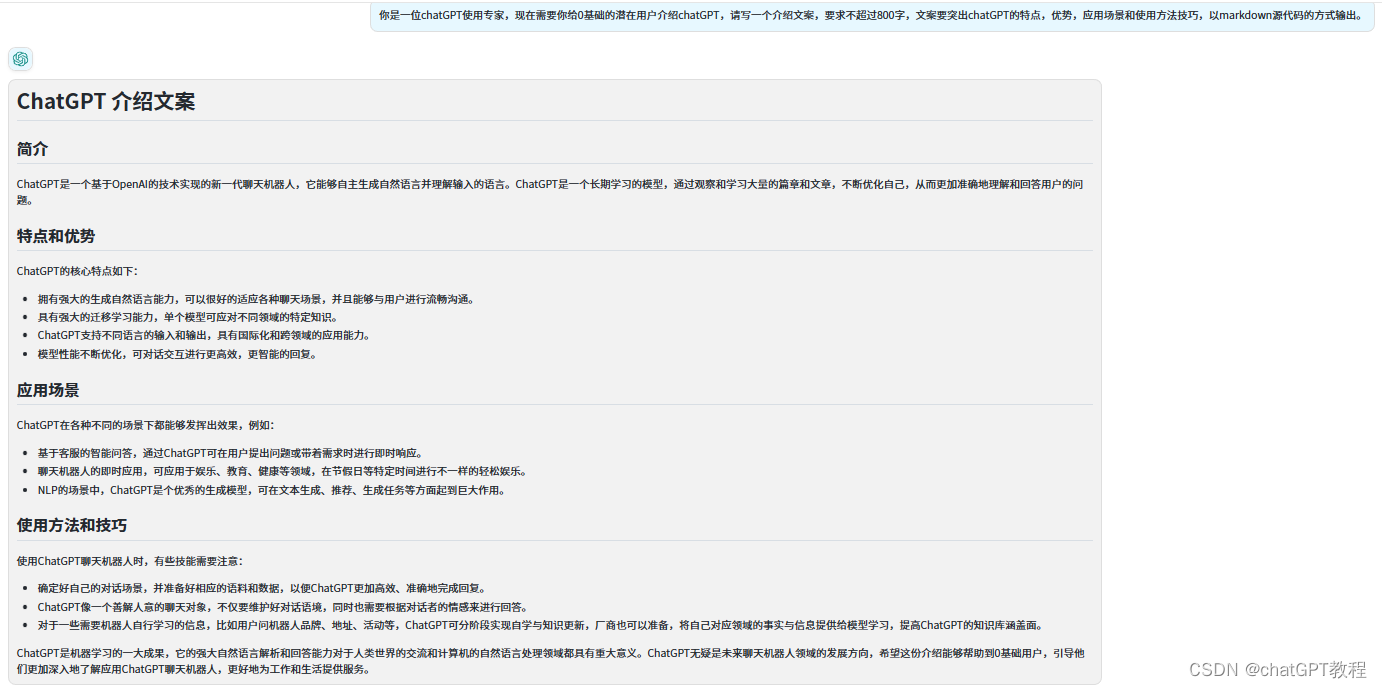Click line '使用ChatGPT聊天机器人时,有些技能需要注意'
Viewport: 1382px width, 688px height.
(130, 561)
